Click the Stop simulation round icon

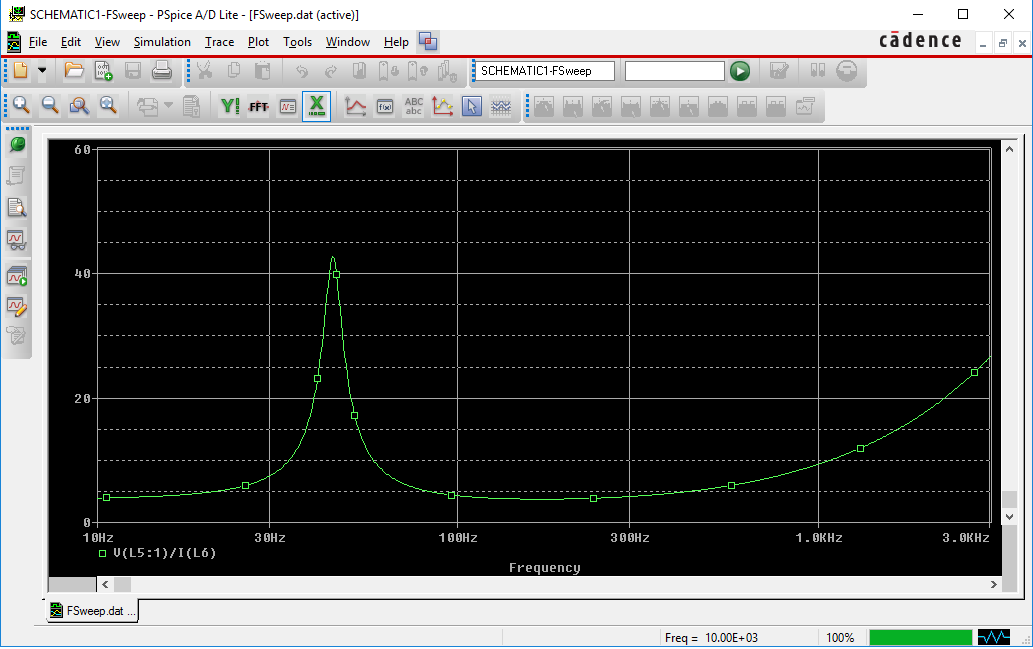click(x=847, y=71)
